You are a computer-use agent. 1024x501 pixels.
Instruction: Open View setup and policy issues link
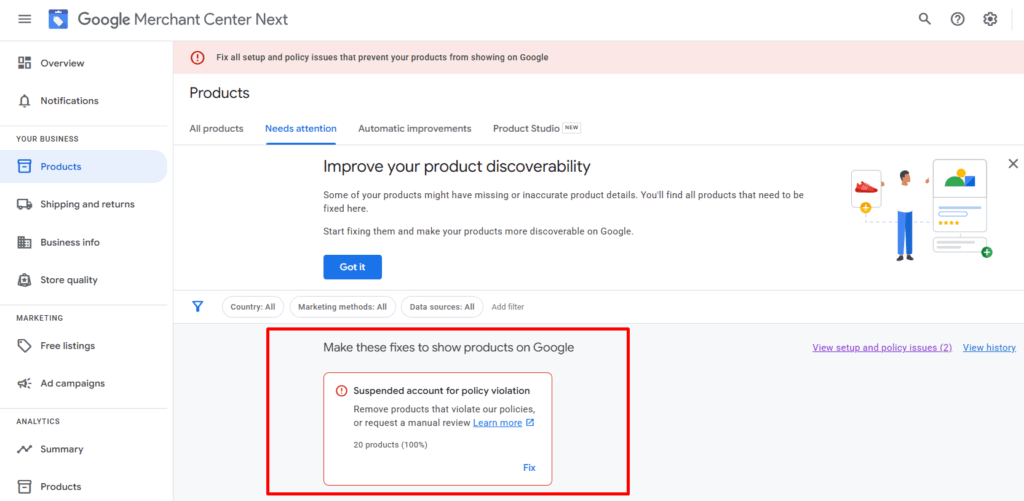pyautogui.click(x=882, y=348)
